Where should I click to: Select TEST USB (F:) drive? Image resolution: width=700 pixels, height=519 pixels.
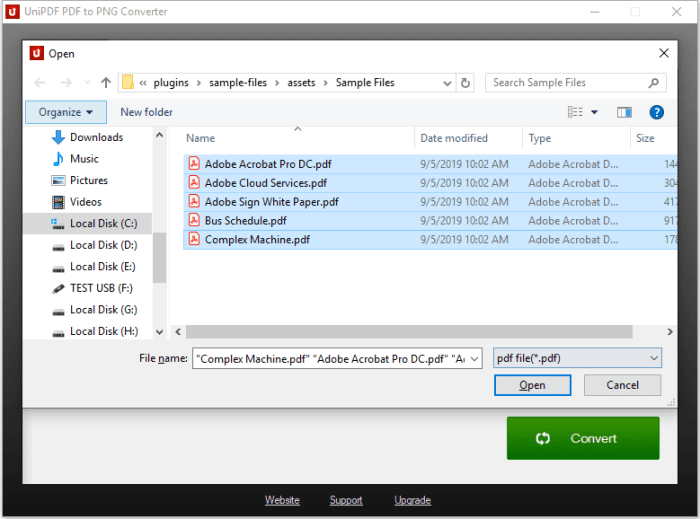click(x=101, y=288)
